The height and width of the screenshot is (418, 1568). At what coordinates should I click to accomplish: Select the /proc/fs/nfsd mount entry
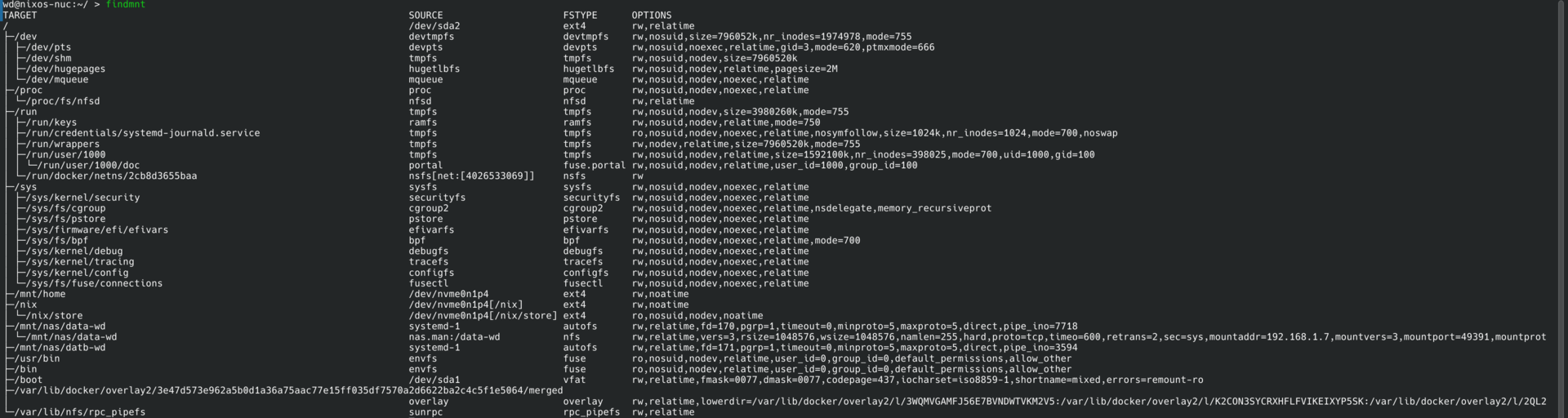[63, 101]
